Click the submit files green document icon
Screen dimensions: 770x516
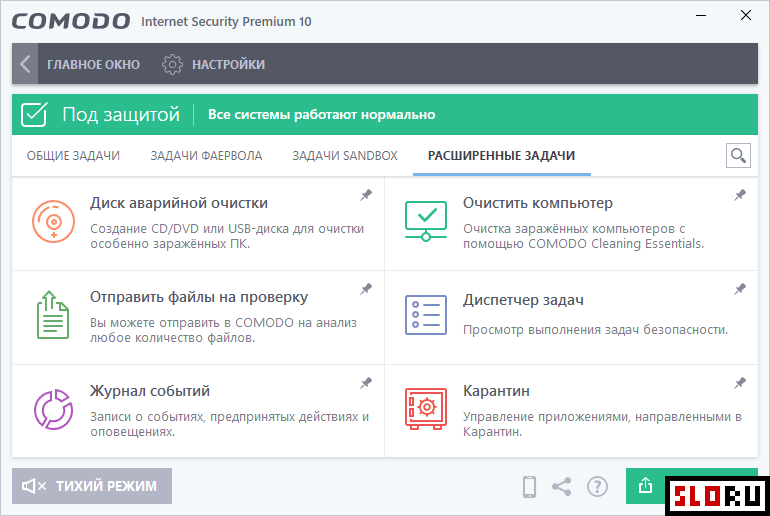(53, 315)
